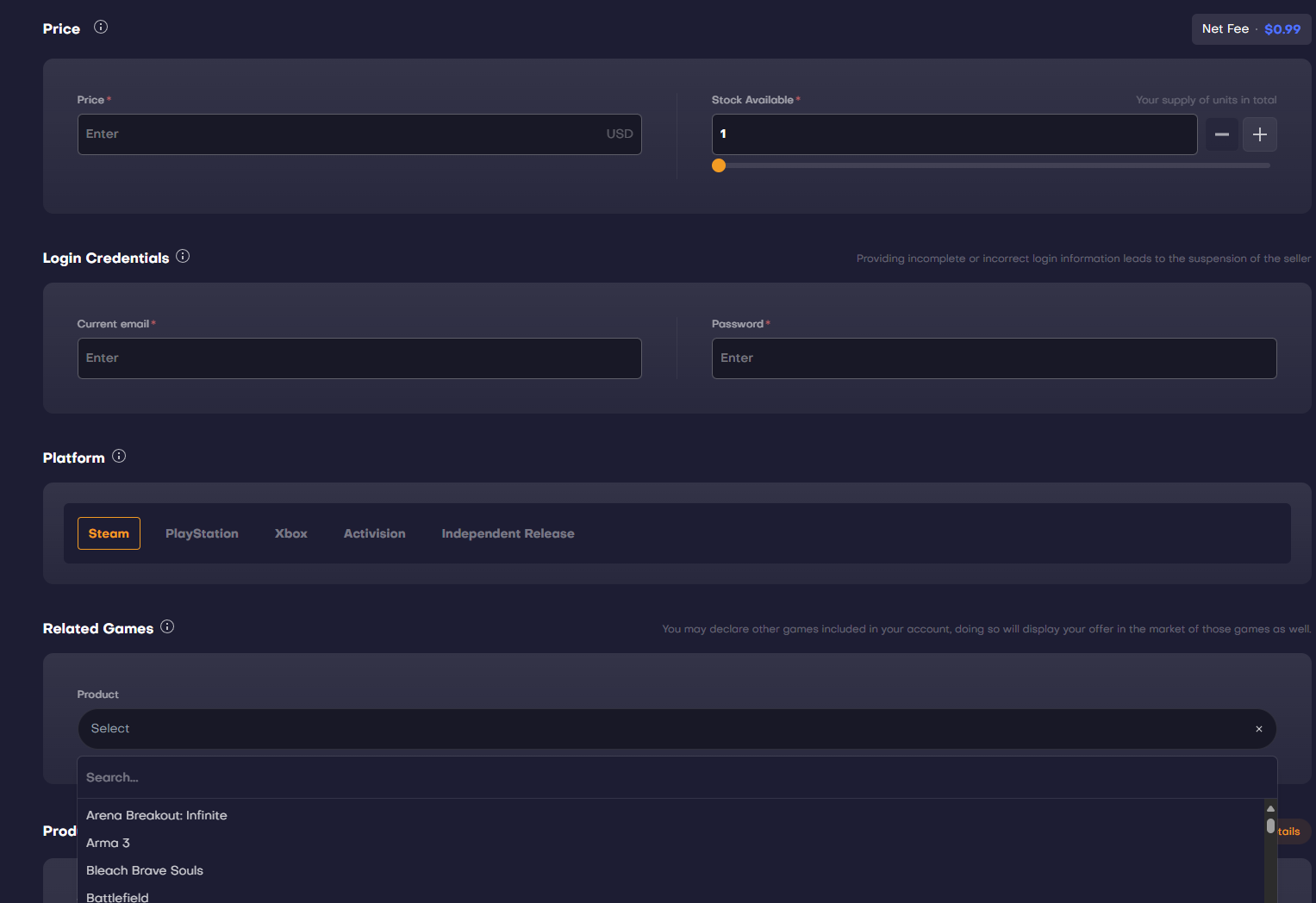Viewport: 1316px width, 903px height.
Task: Click the info icon next to Platform
Action: (x=119, y=456)
